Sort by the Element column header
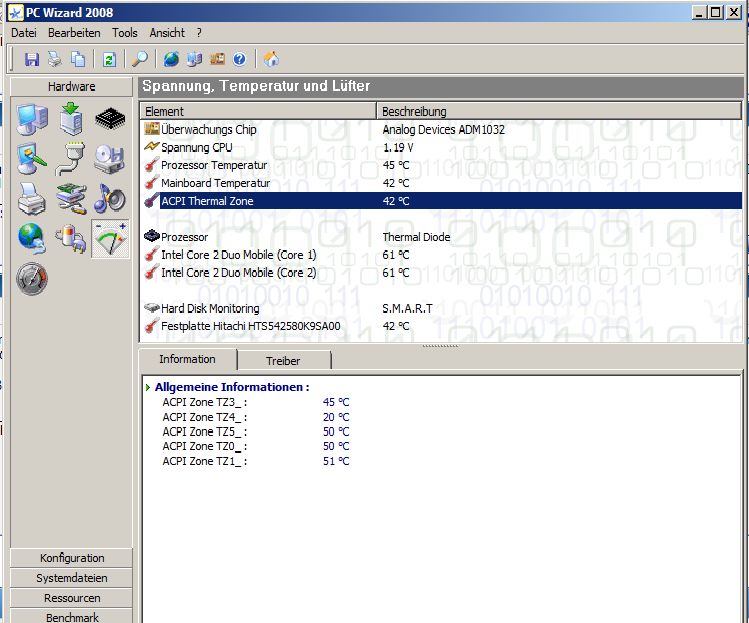Screen dimensions: 749x623 tap(258, 111)
